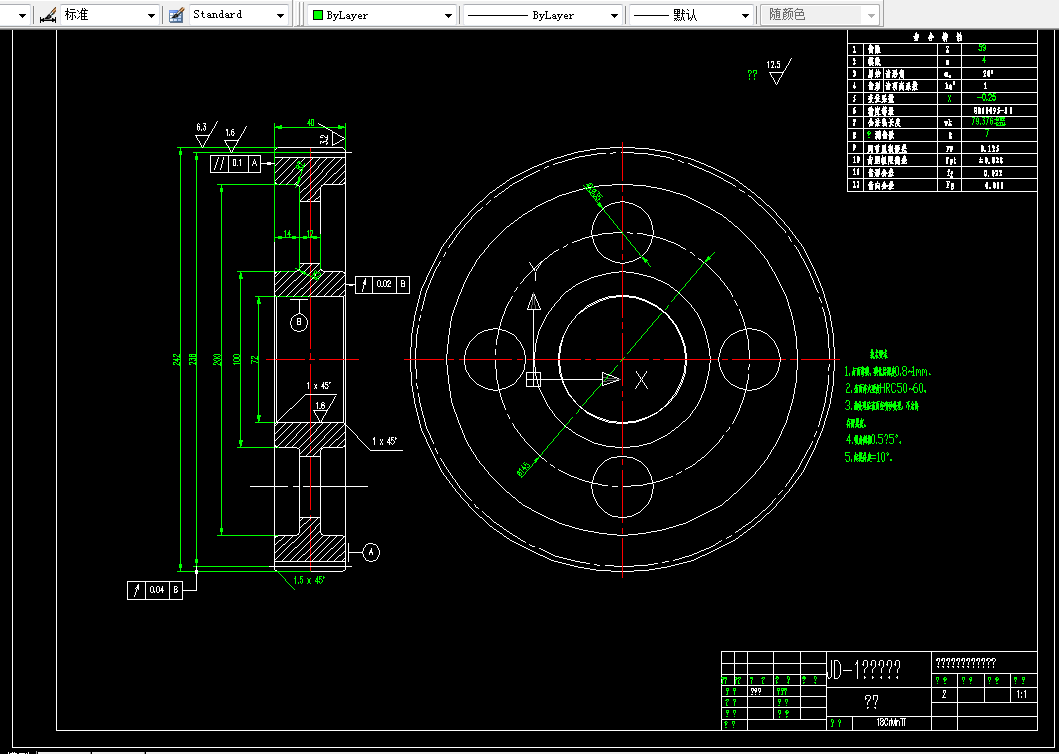Click the JD-1 title block text
Viewport: 1059px width, 754px height.
pyautogui.click(x=864, y=670)
